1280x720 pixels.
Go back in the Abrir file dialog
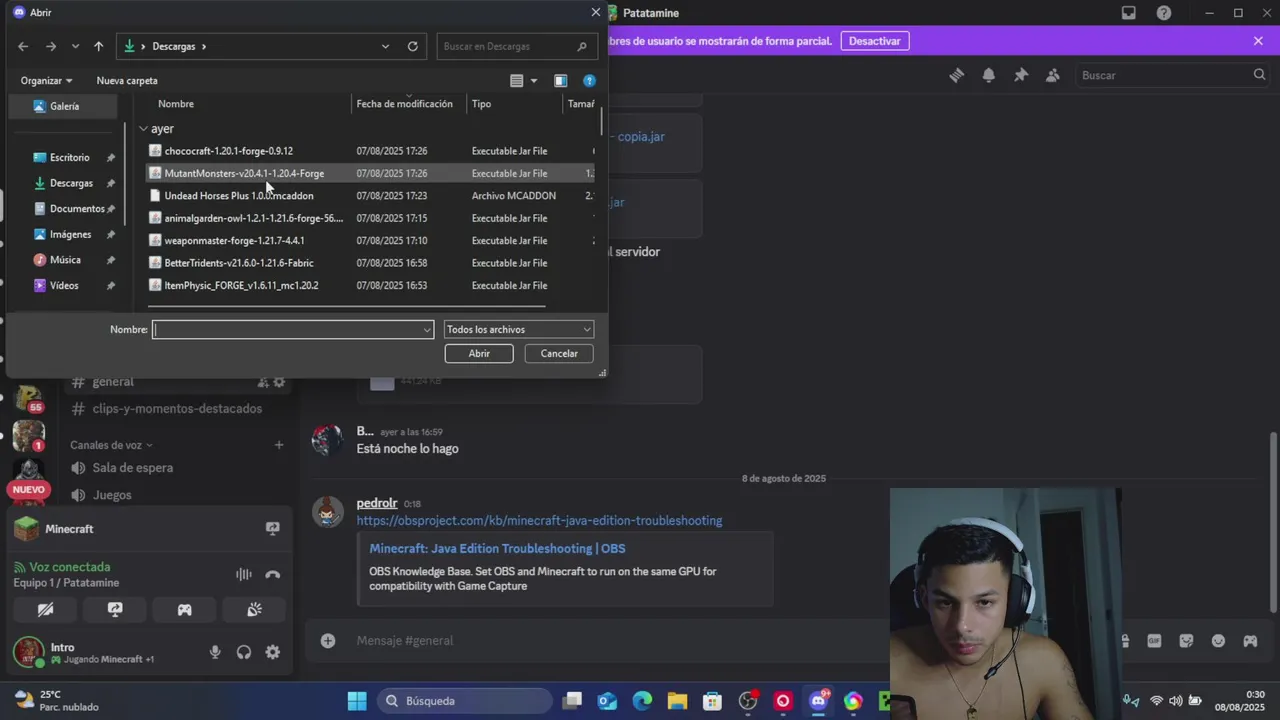point(23,46)
